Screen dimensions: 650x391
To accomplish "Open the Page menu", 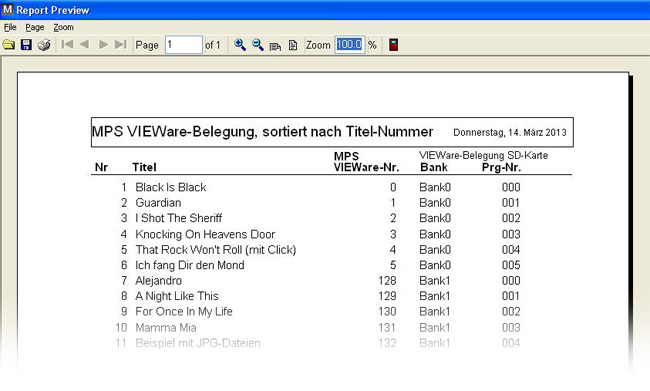I will click(35, 27).
